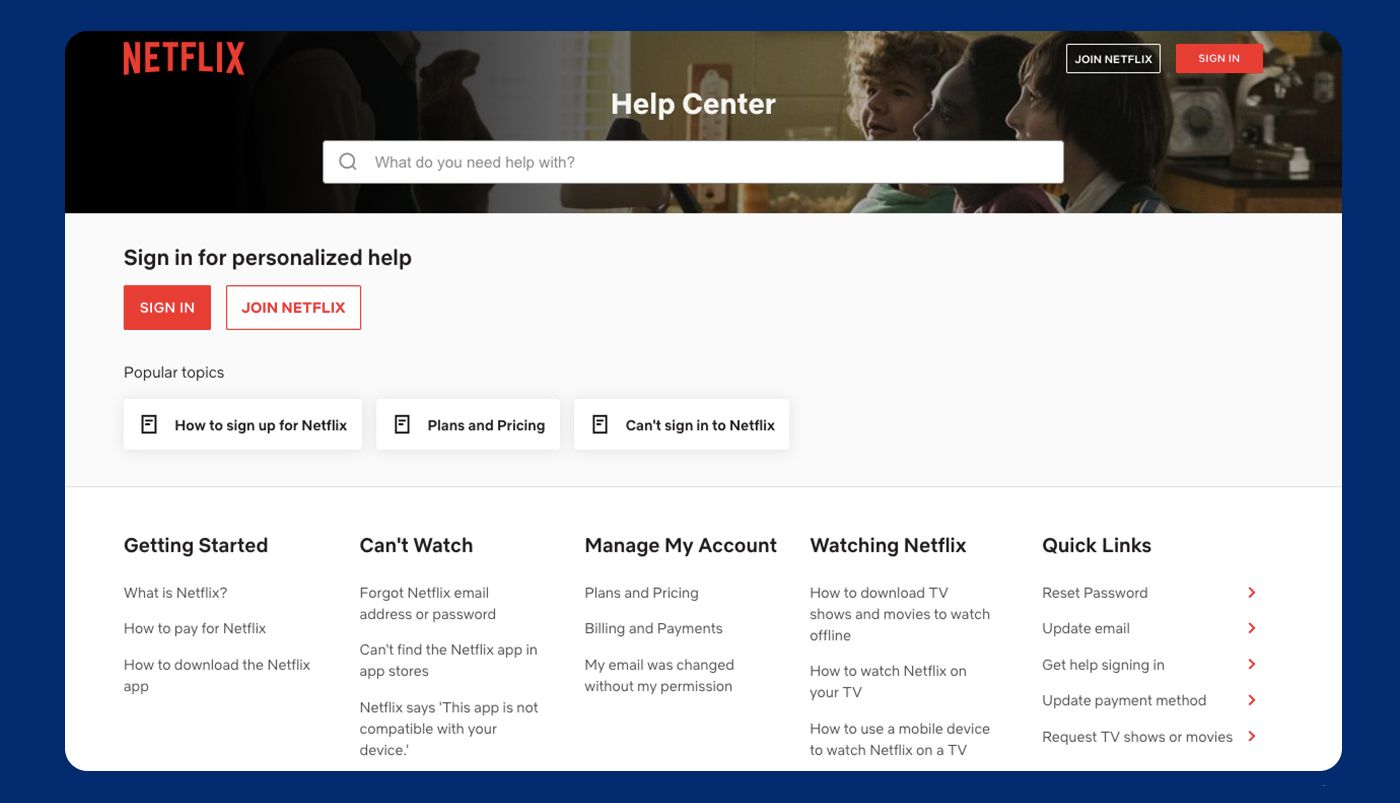Open 'This app is not compatible' article

[449, 728]
